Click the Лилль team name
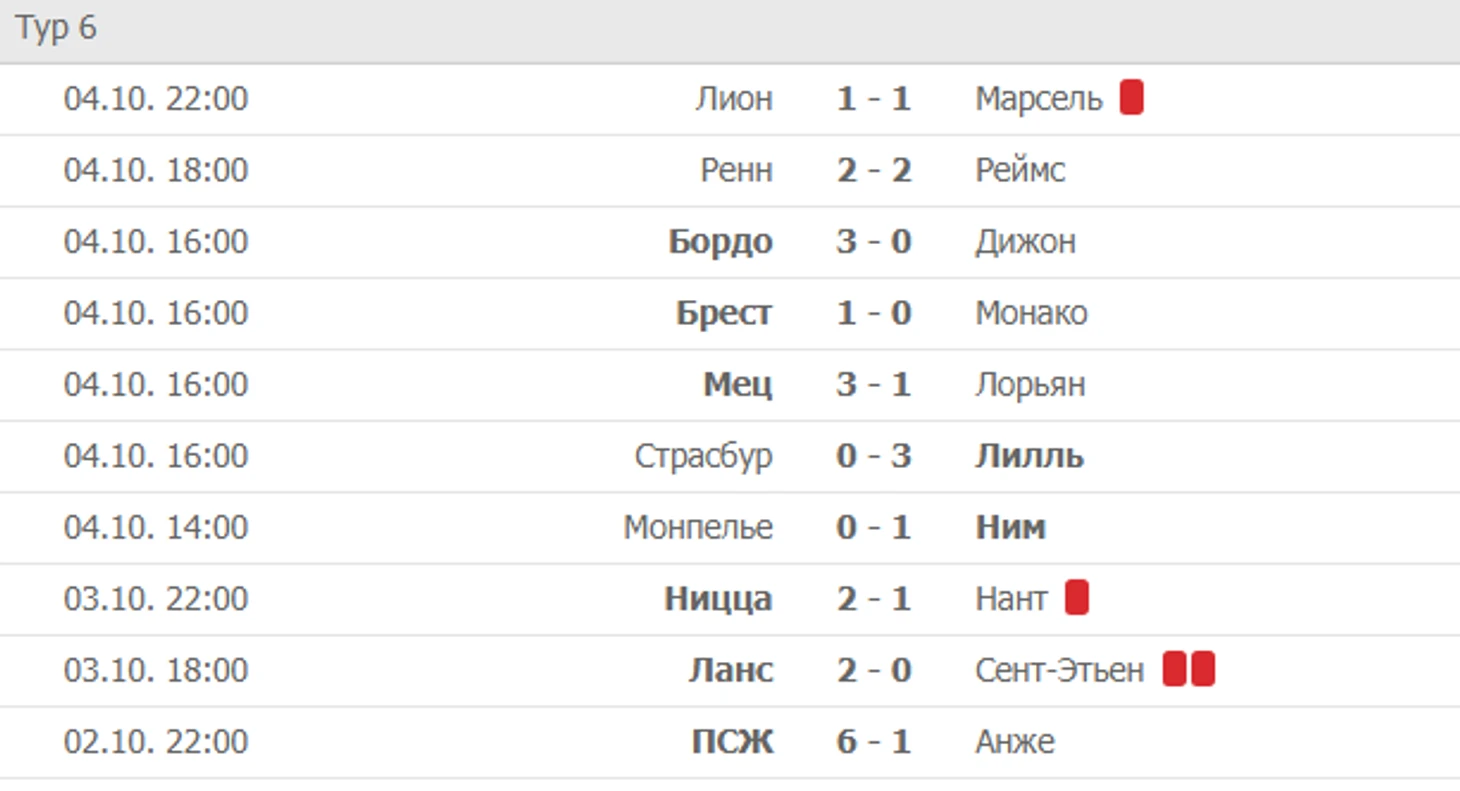The height and width of the screenshot is (791, 1460). (1030, 456)
